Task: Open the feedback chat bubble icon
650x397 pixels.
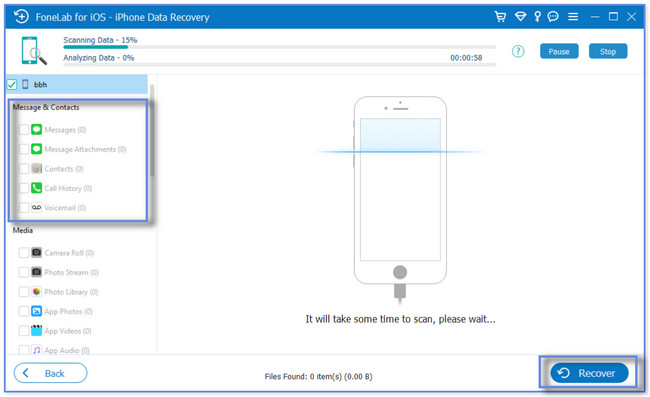Action: 553,17
